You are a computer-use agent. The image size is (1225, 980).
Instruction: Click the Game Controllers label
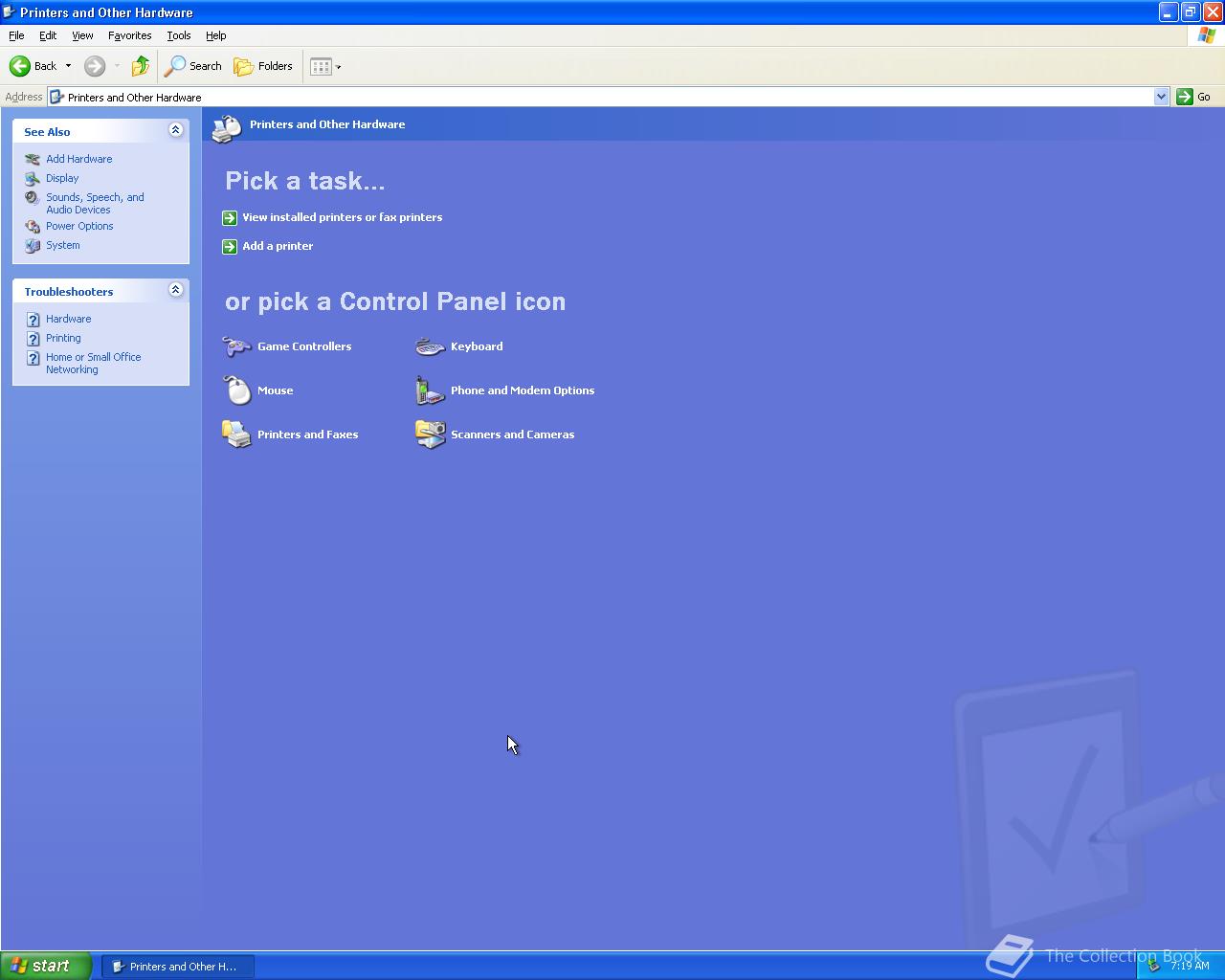click(x=304, y=346)
